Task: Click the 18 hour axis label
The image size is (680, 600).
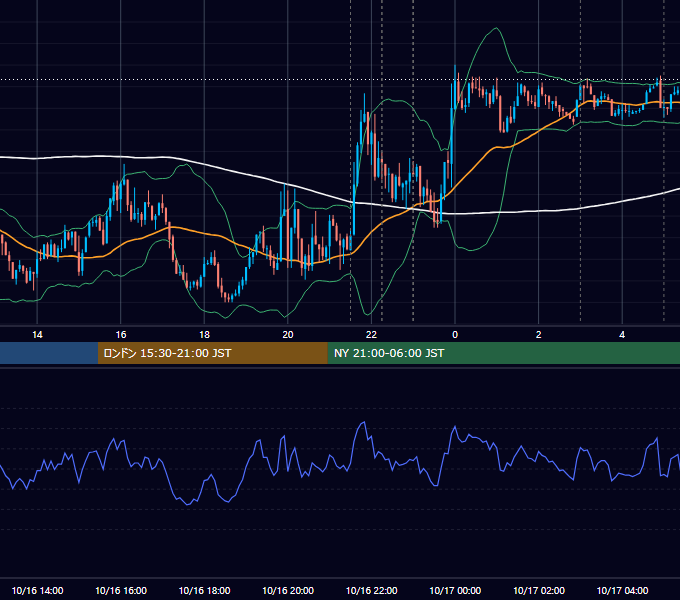Action: point(204,335)
